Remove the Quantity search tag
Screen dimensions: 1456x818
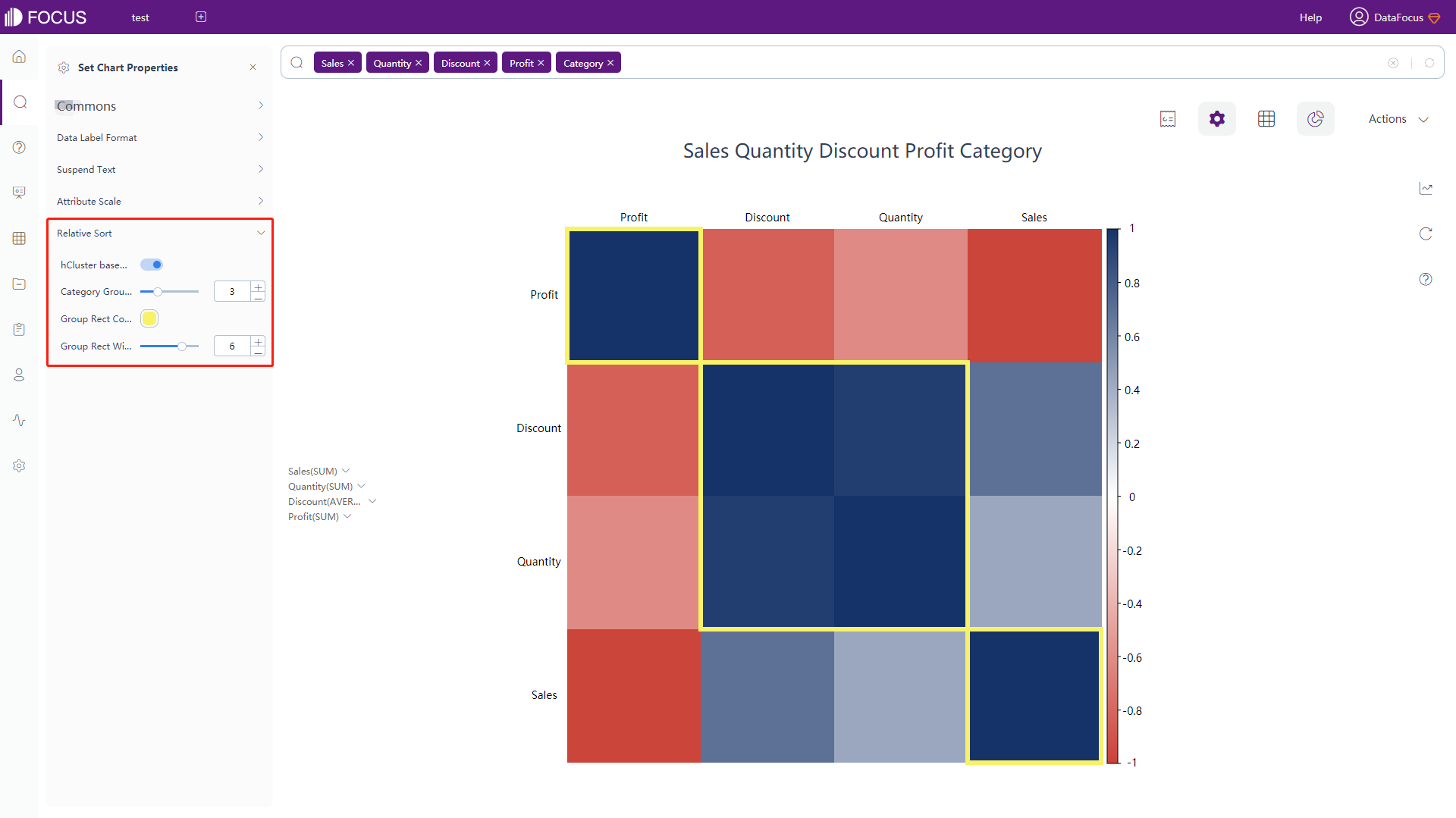click(x=419, y=63)
